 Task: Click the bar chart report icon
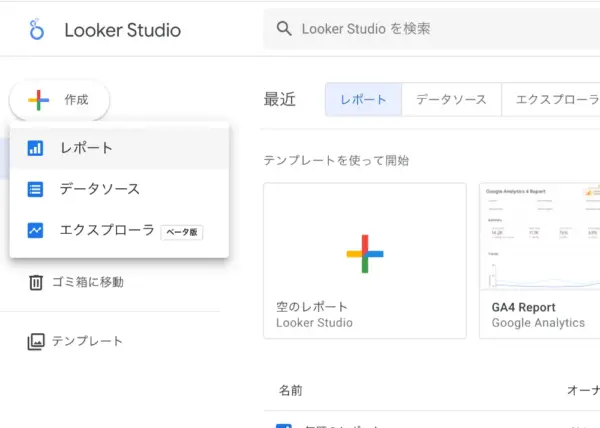coord(35,148)
